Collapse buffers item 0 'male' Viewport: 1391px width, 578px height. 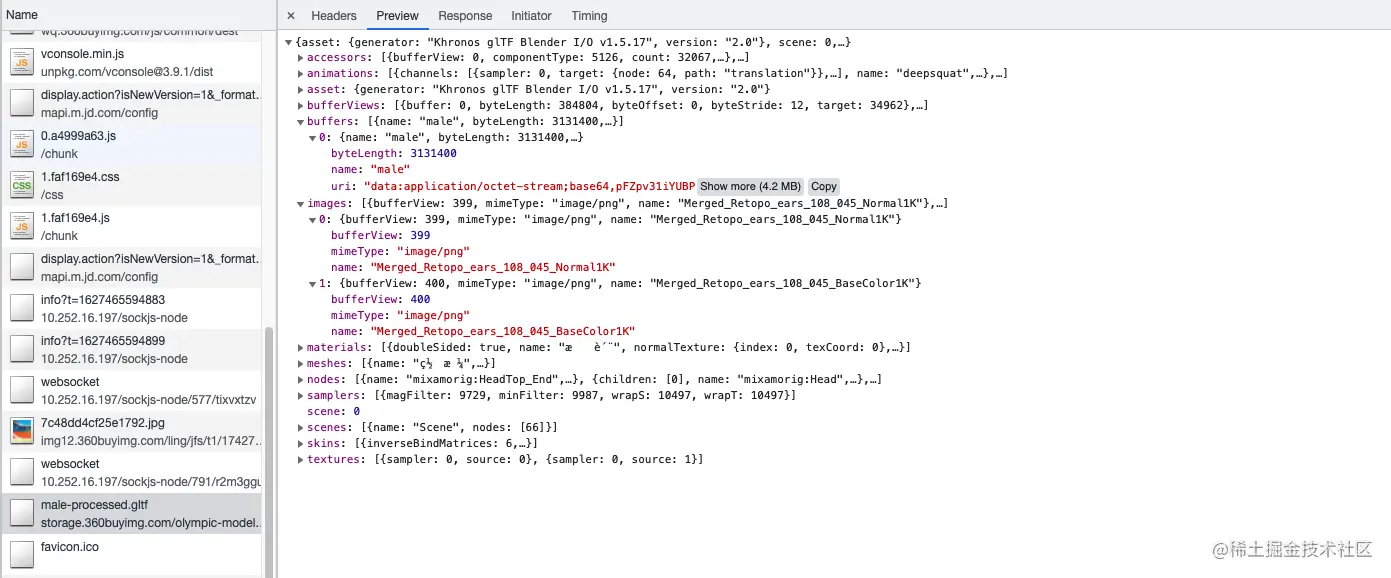point(313,138)
